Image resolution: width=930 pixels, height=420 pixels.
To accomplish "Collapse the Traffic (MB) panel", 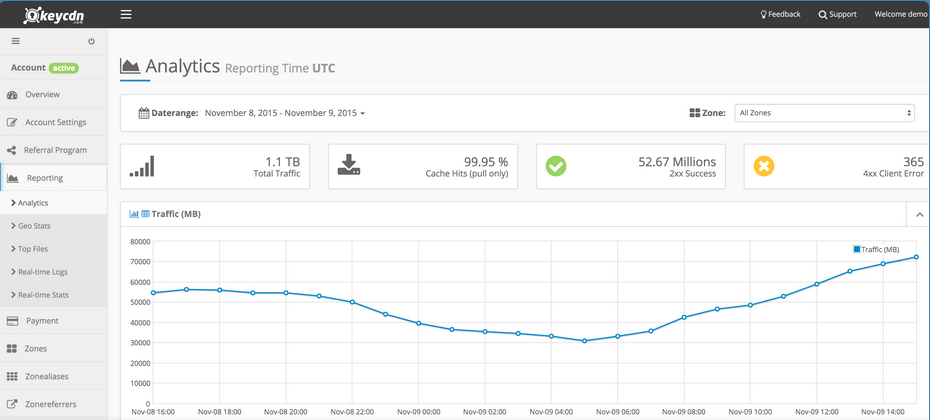I will coord(919,214).
